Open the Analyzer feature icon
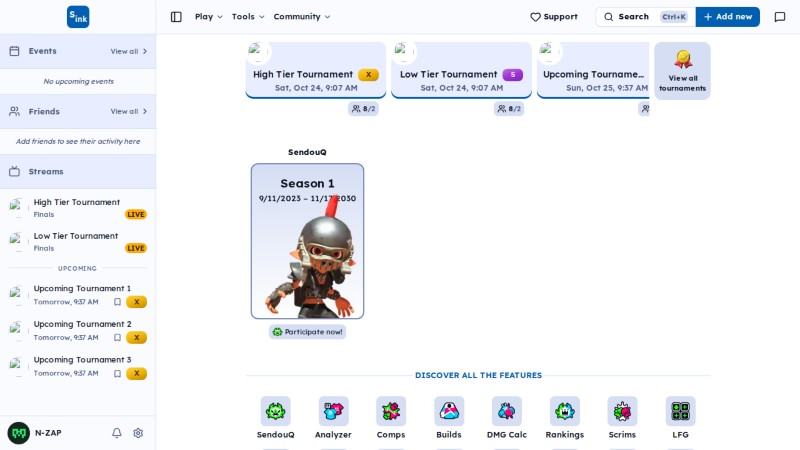800x450 pixels. tap(333, 411)
